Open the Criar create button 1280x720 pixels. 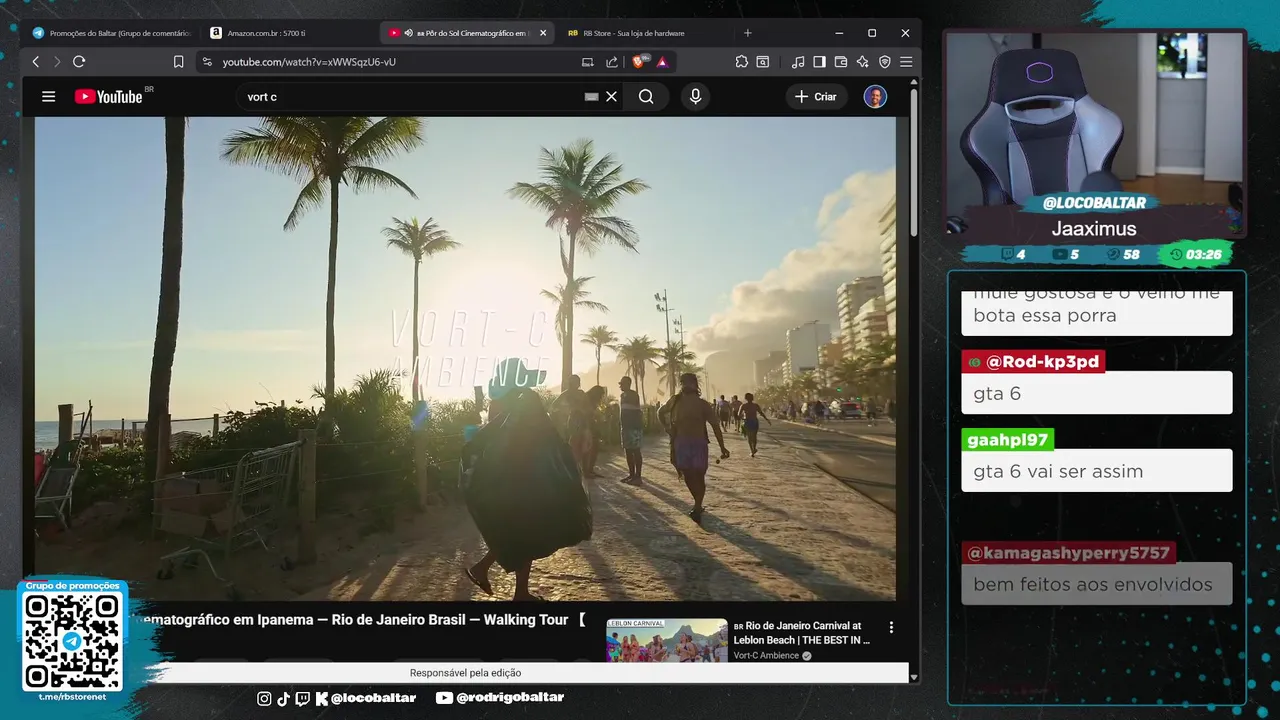click(x=816, y=97)
